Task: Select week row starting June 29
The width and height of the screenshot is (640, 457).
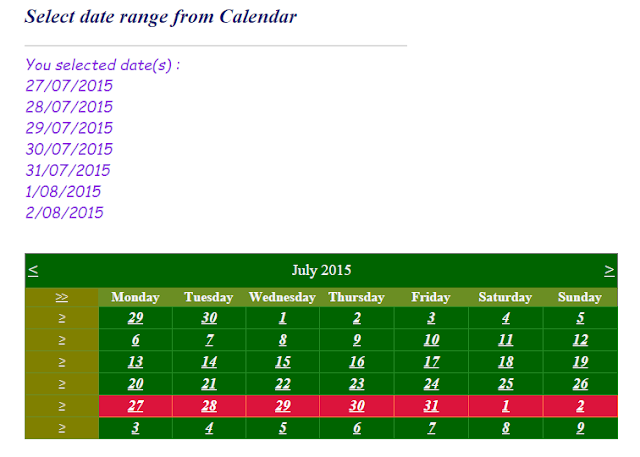Action: click(62, 318)
